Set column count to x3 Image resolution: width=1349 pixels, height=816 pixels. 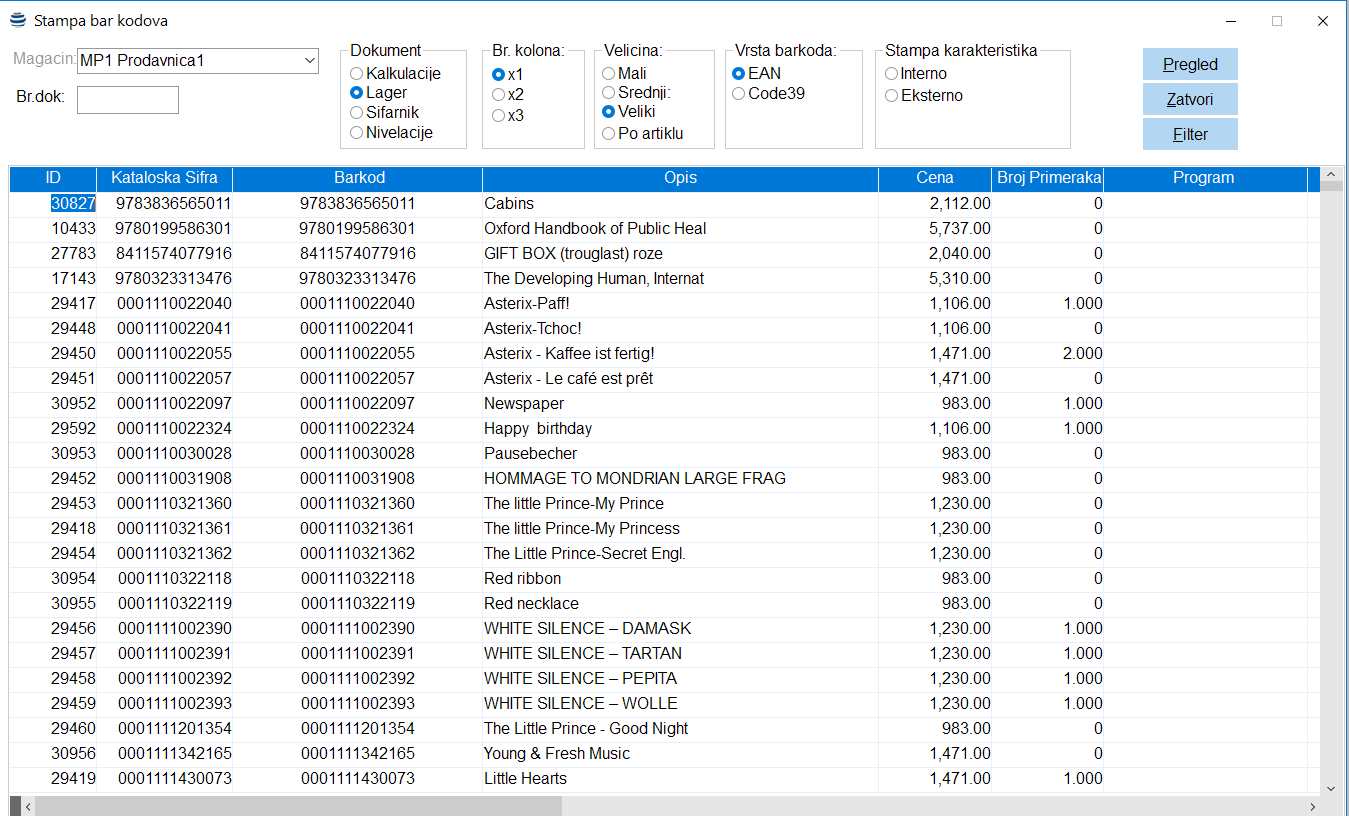click(x=498, y=116)
